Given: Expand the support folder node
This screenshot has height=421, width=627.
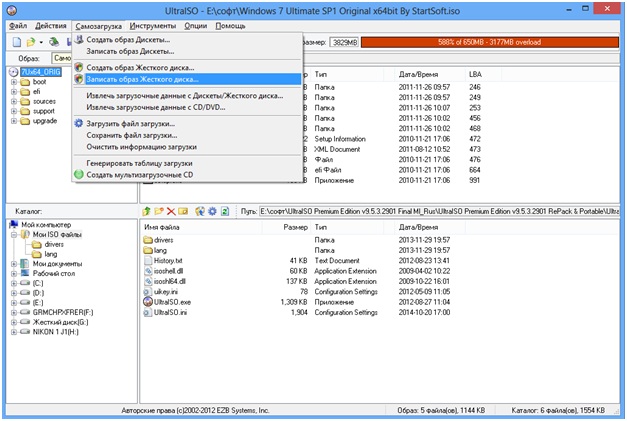Looking at the screenshot, I should click(x=14, y=111).
